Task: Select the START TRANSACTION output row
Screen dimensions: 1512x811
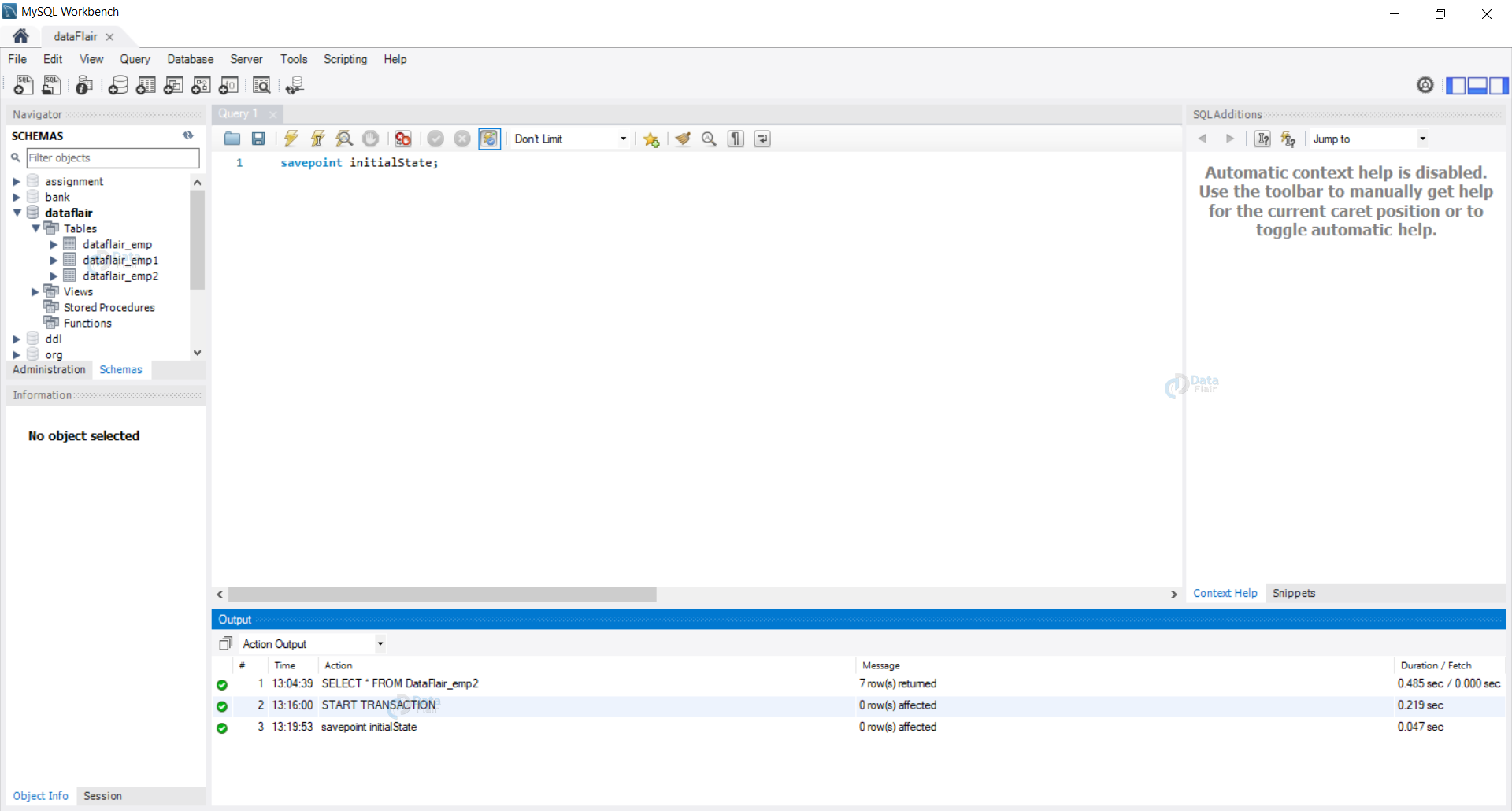Action: coord(858,705)
